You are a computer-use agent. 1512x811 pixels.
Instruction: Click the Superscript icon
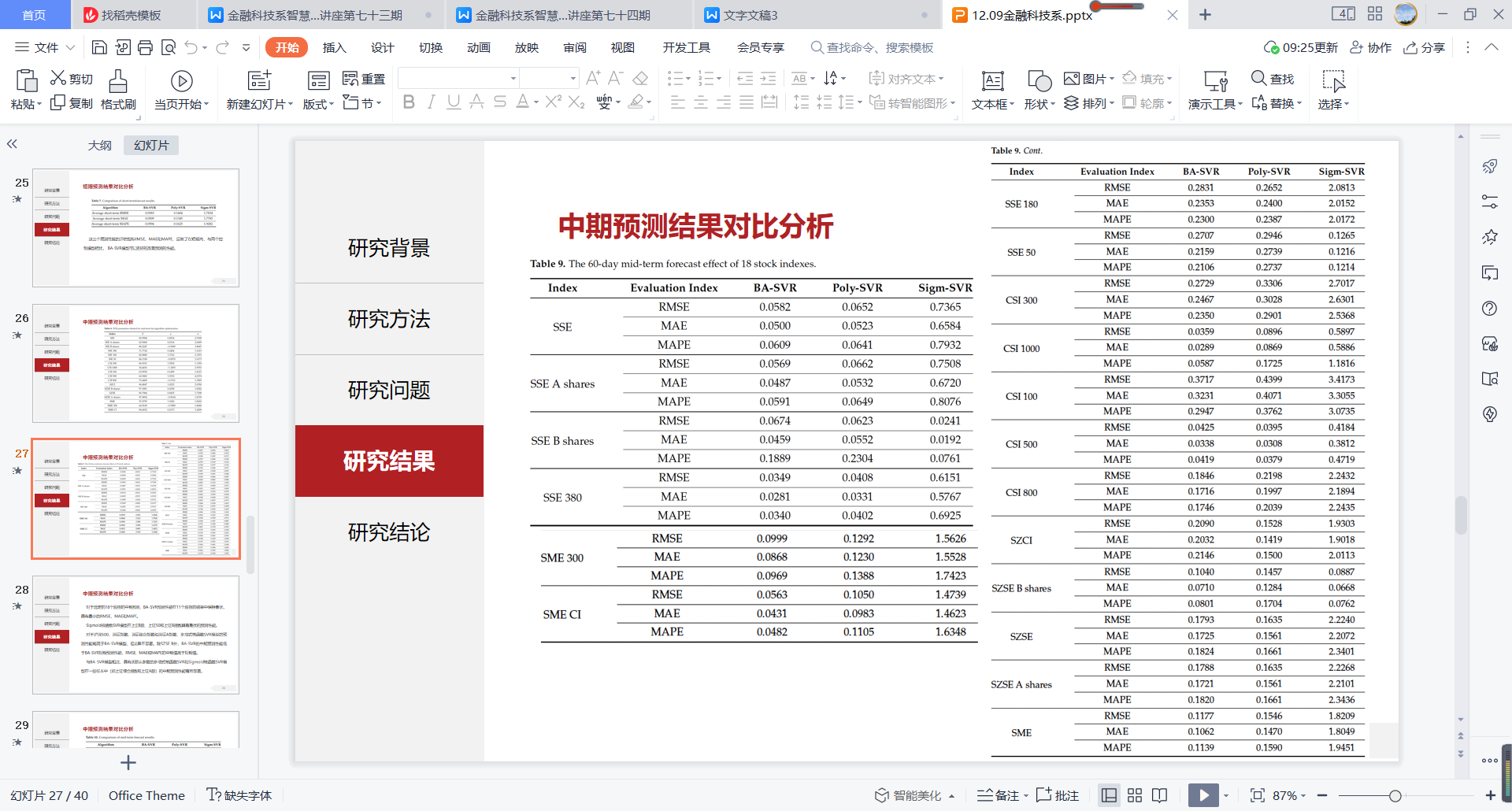554,102
